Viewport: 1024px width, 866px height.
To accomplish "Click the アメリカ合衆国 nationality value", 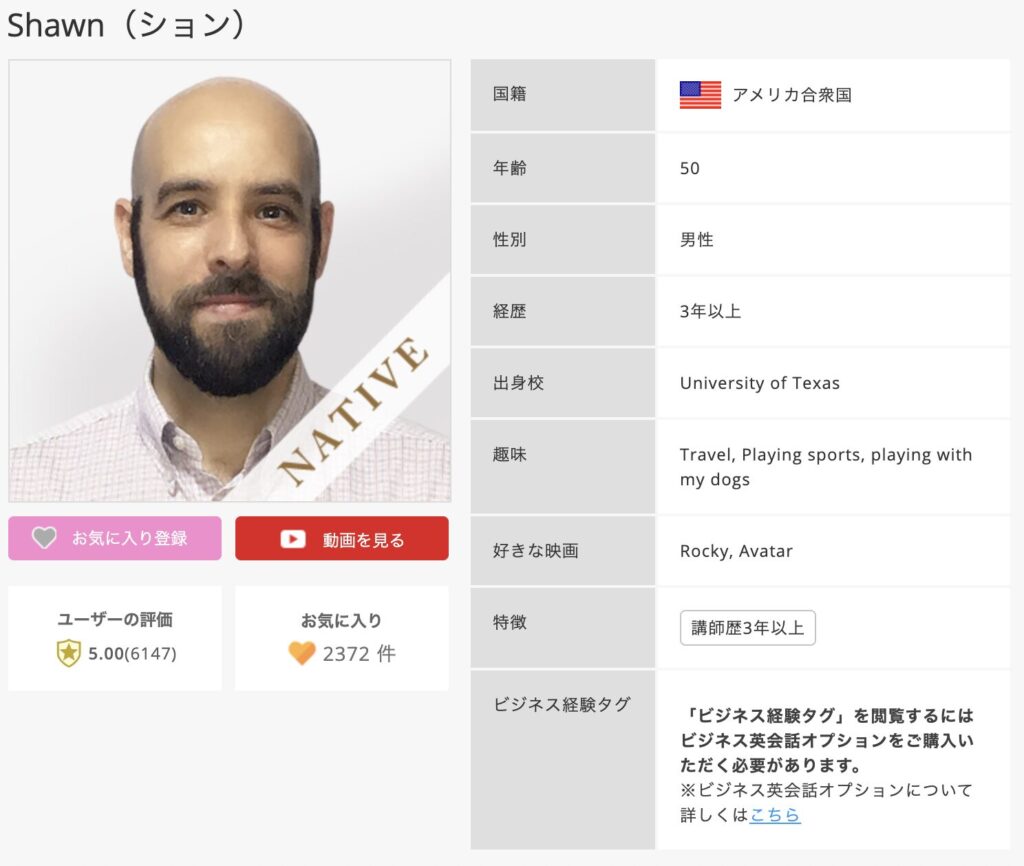I will coord(792,95).
